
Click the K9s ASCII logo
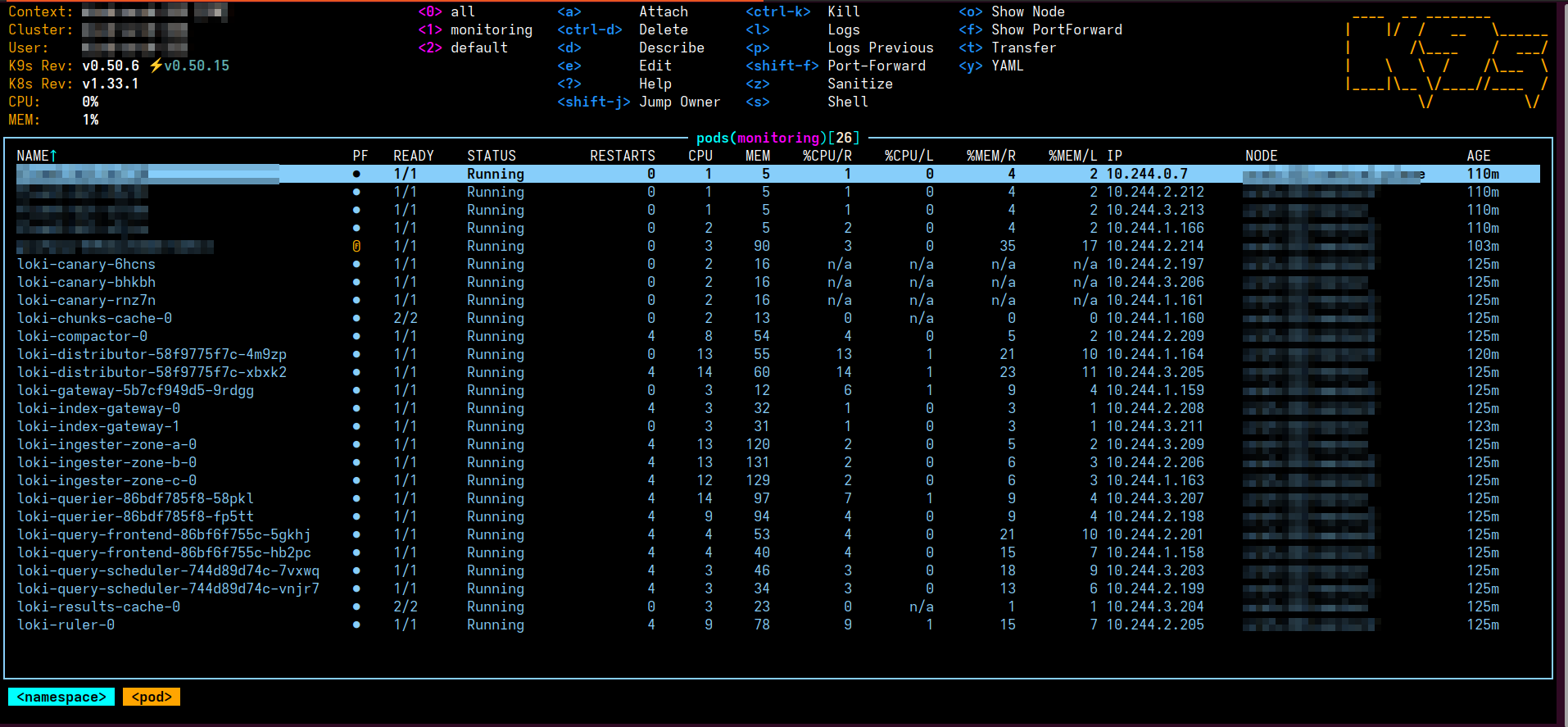pos(1446,61)
